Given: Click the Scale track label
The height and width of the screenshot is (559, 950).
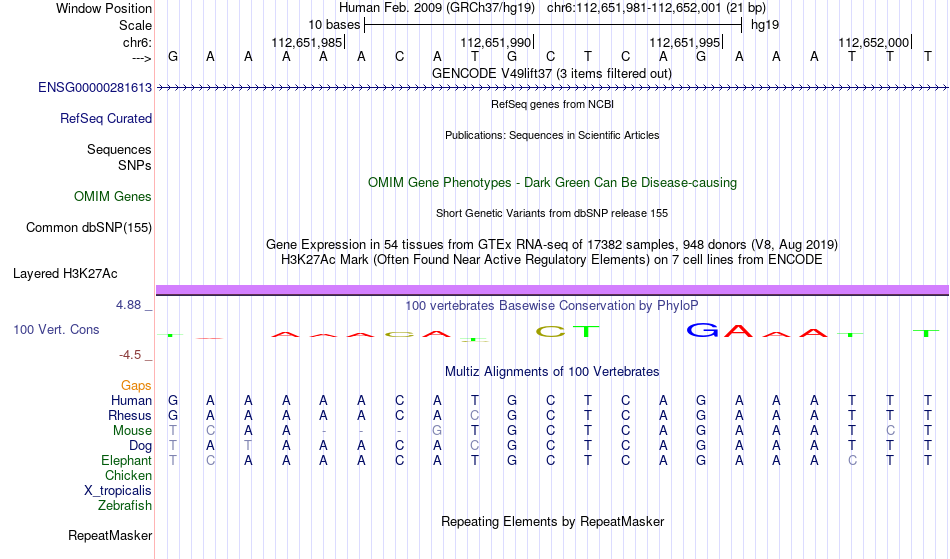Looking at the screenshot, I should (x=135, y=25).
